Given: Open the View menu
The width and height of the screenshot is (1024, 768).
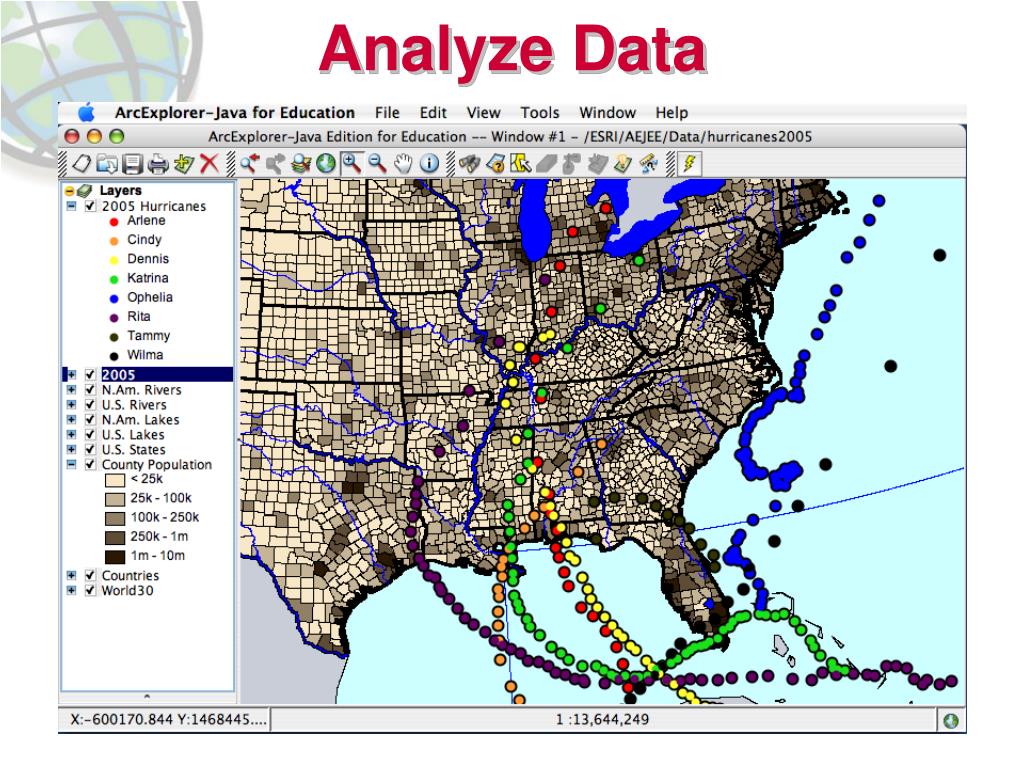Looking at the screenshot, I should click(483, 113).
